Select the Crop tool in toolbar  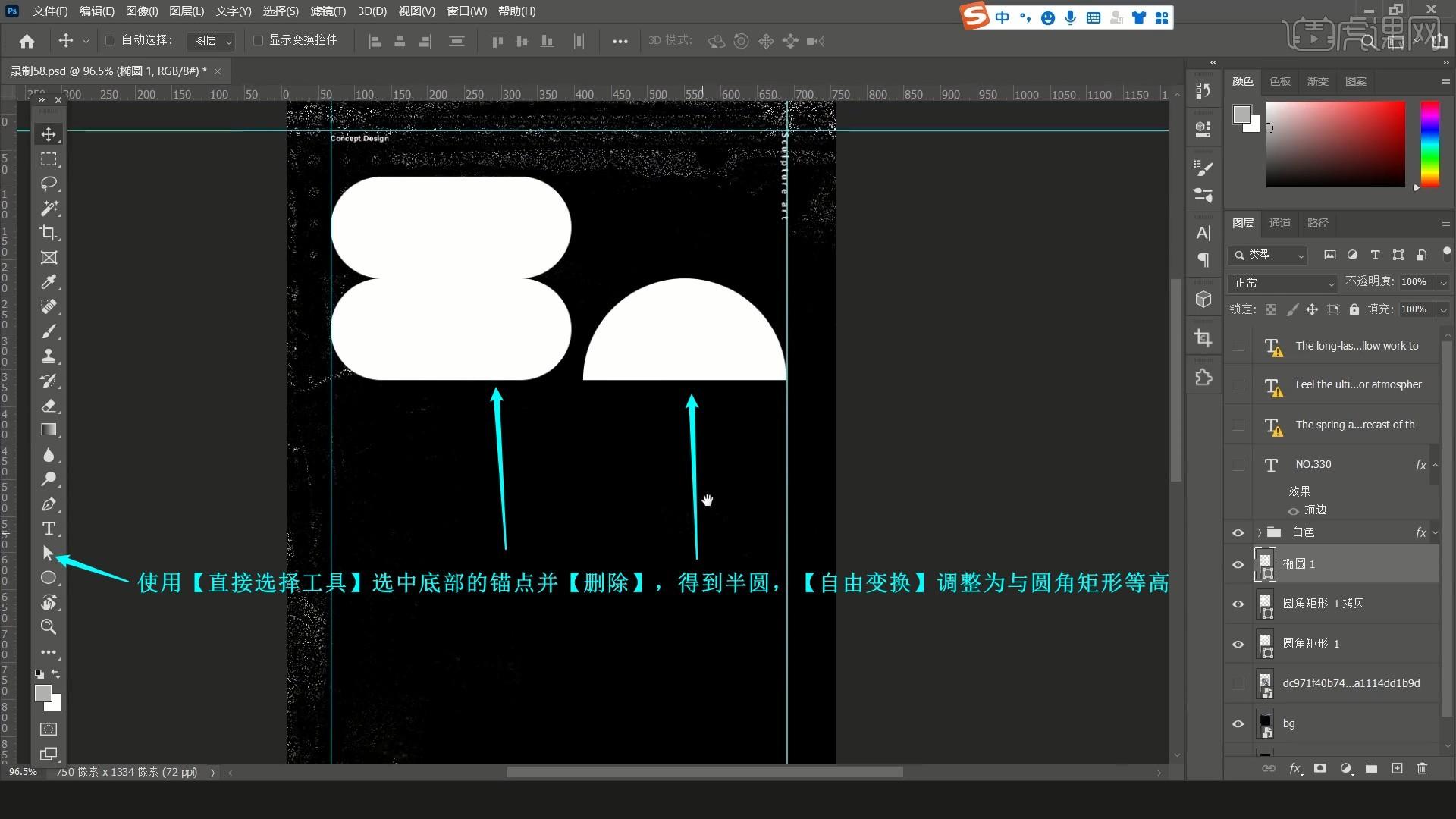49,233
